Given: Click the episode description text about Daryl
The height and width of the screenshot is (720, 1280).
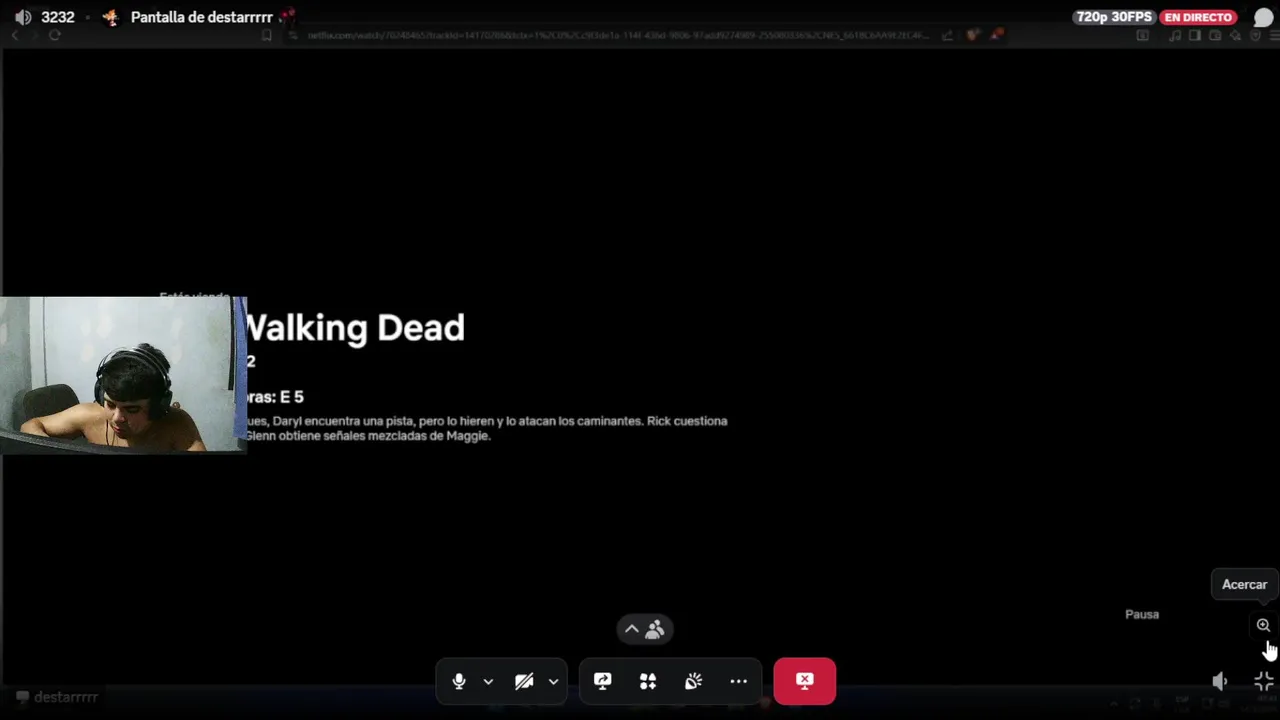Looking at the screenshot, I should pos(487,428).
